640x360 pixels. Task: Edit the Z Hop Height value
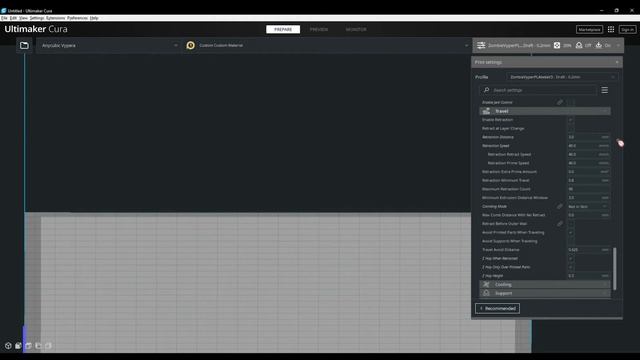(x=588, y=276)
